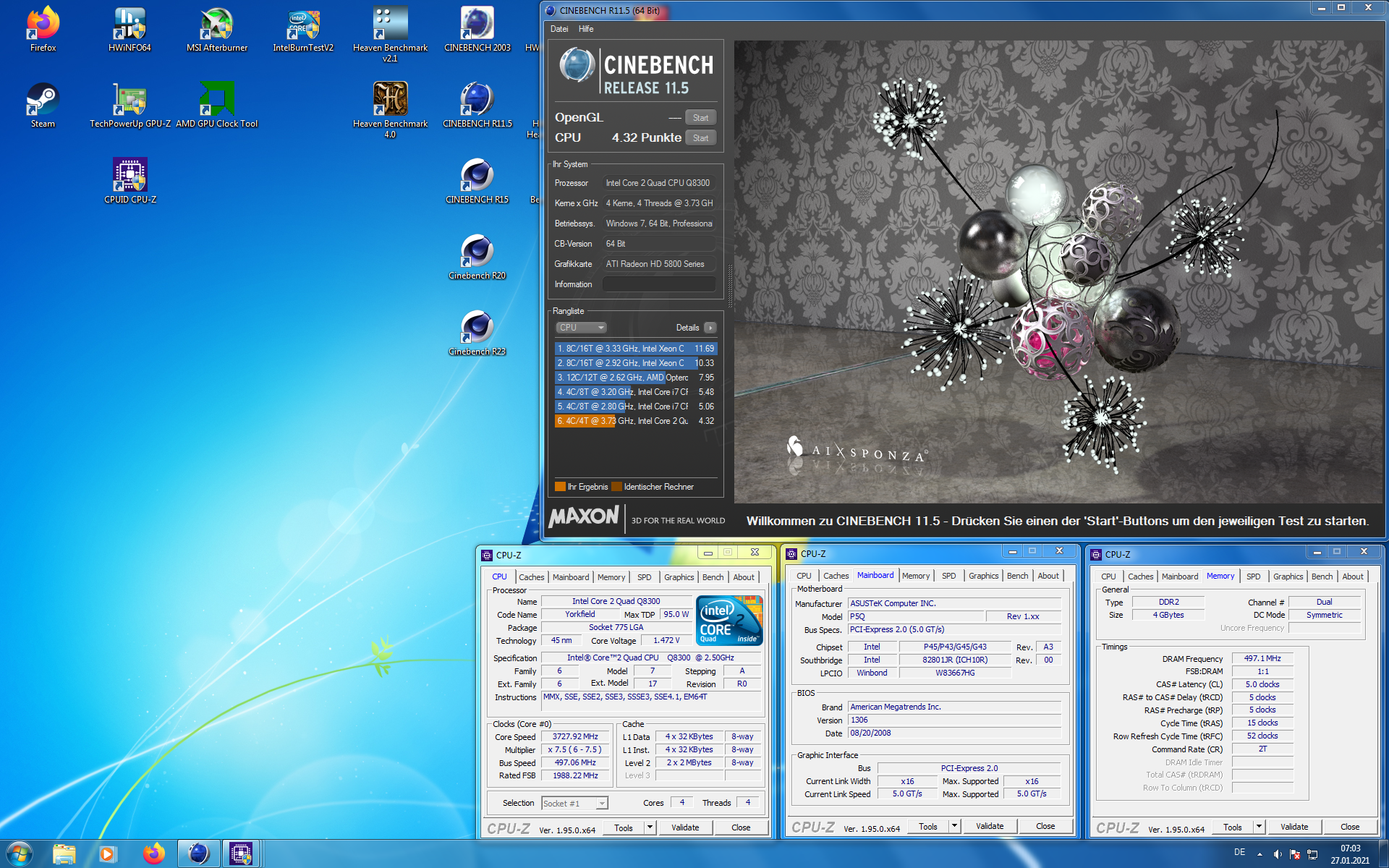Select AMD GPU Clock Tool icon
Viewport: 1389px width, 868px height.
[x=217, y=105]
